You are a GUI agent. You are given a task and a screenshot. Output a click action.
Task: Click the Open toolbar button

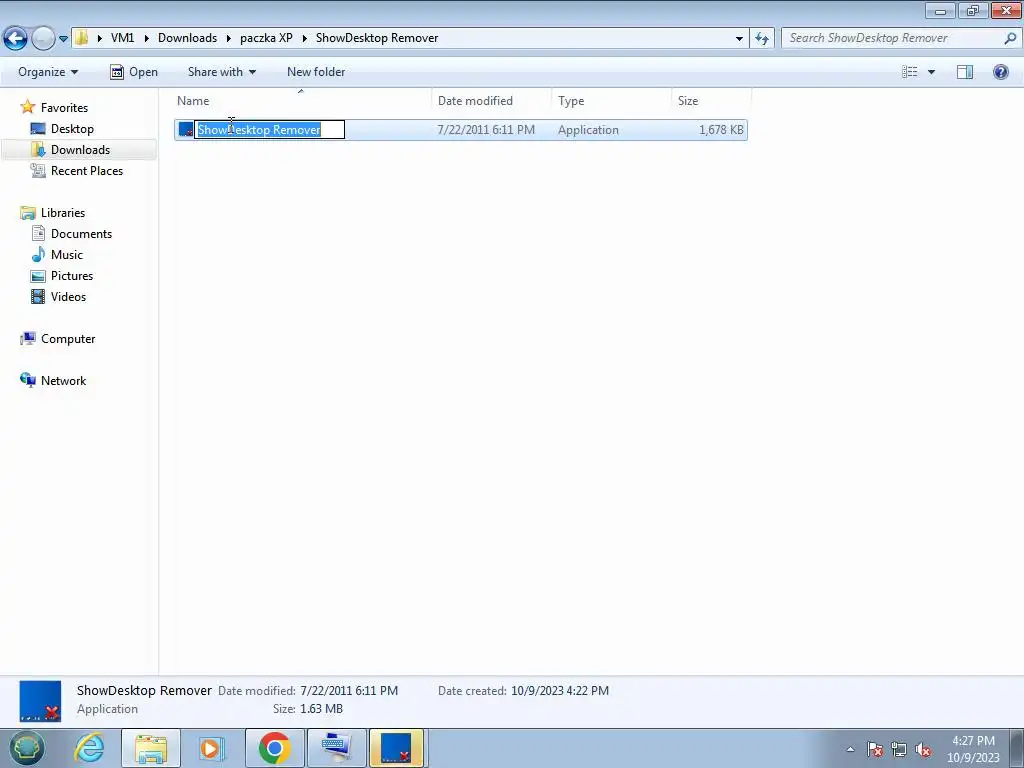133,72
